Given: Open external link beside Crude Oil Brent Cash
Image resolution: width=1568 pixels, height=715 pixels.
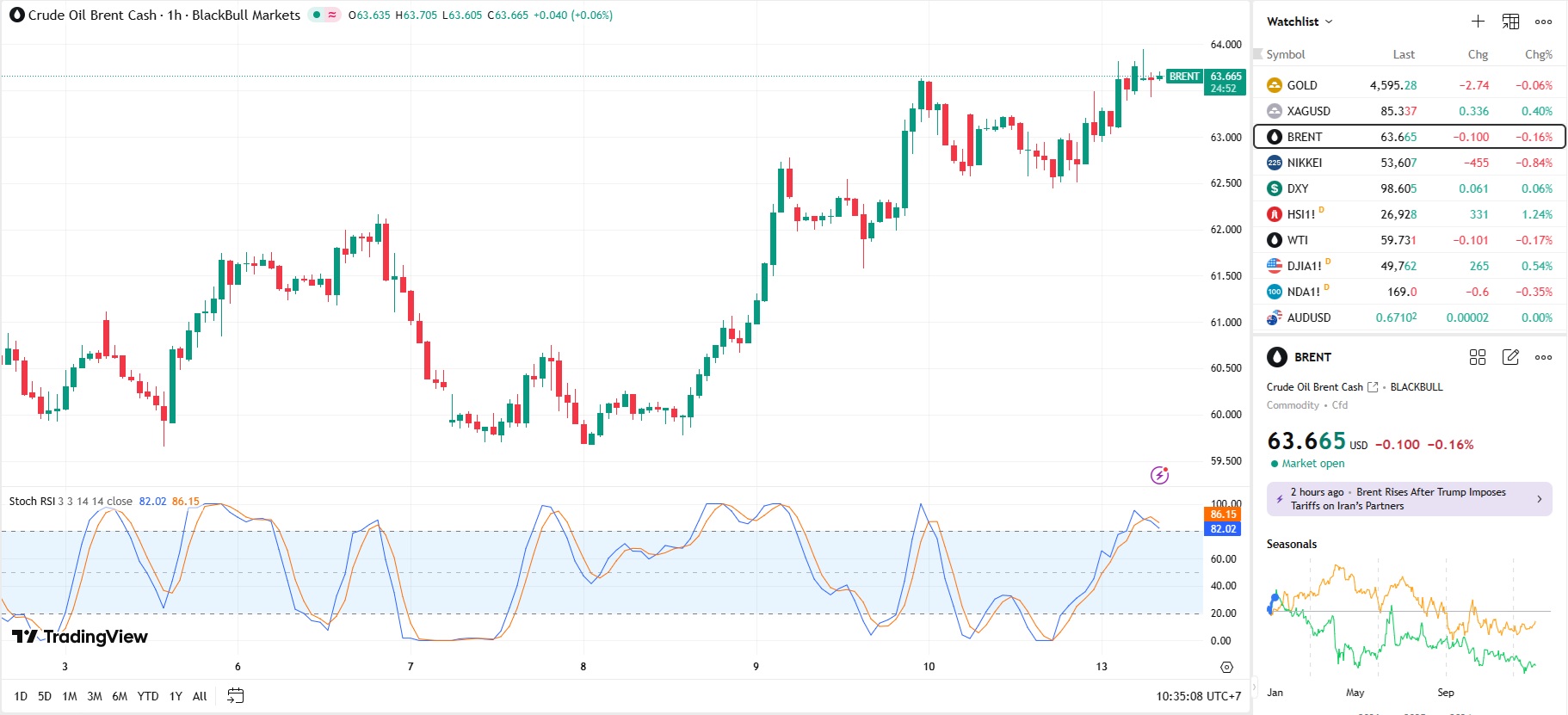Looking at the screenshot, I should pos(1373,387).
